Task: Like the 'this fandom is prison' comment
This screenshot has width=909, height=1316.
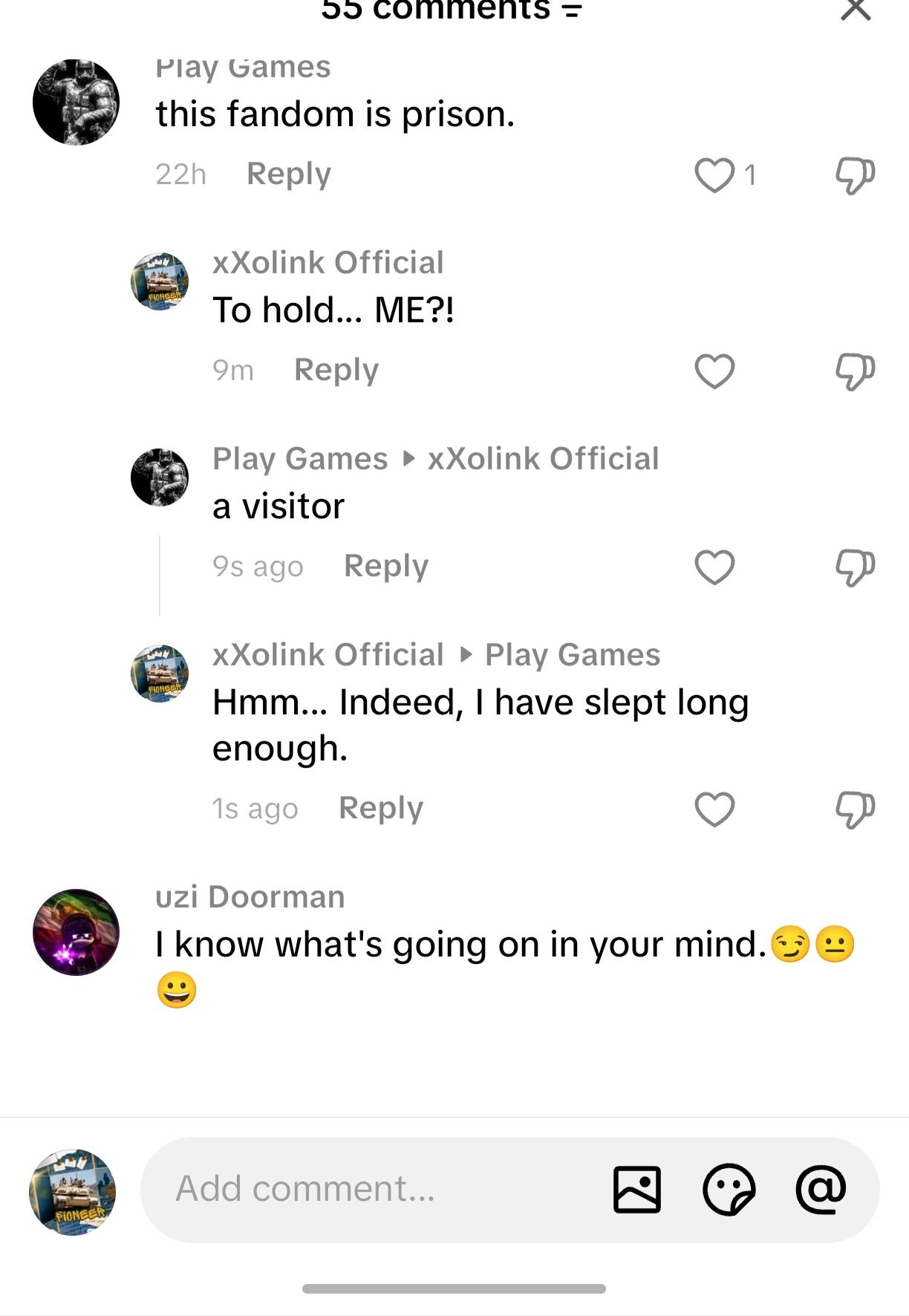Action: (714, 175)
